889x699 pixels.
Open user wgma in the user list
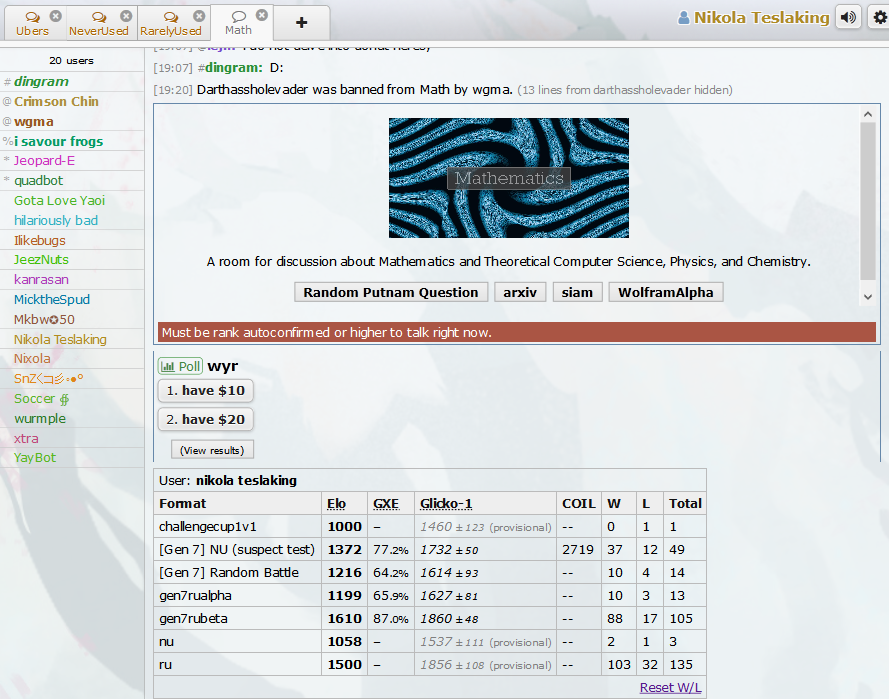[x=34, y=121]
